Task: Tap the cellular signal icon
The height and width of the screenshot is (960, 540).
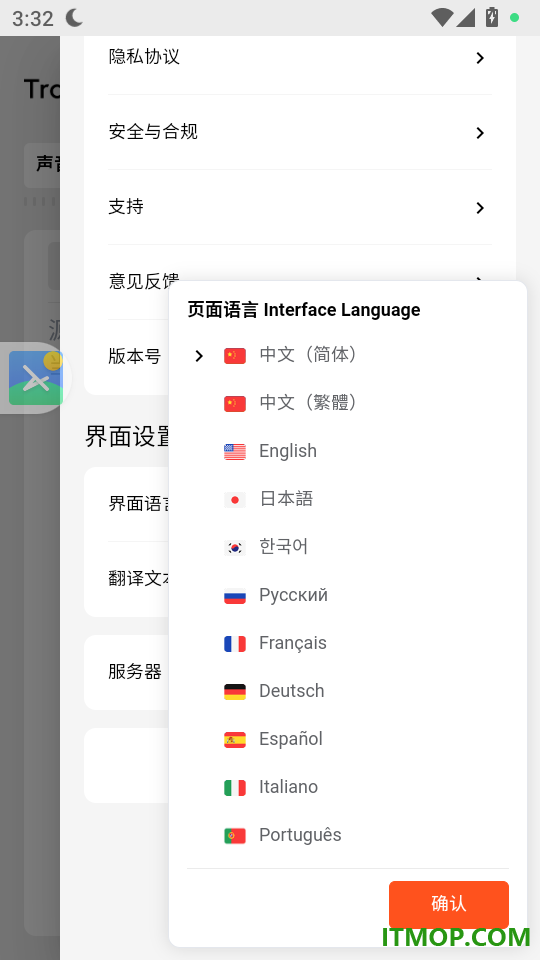Action: click(x=466, y=17)
